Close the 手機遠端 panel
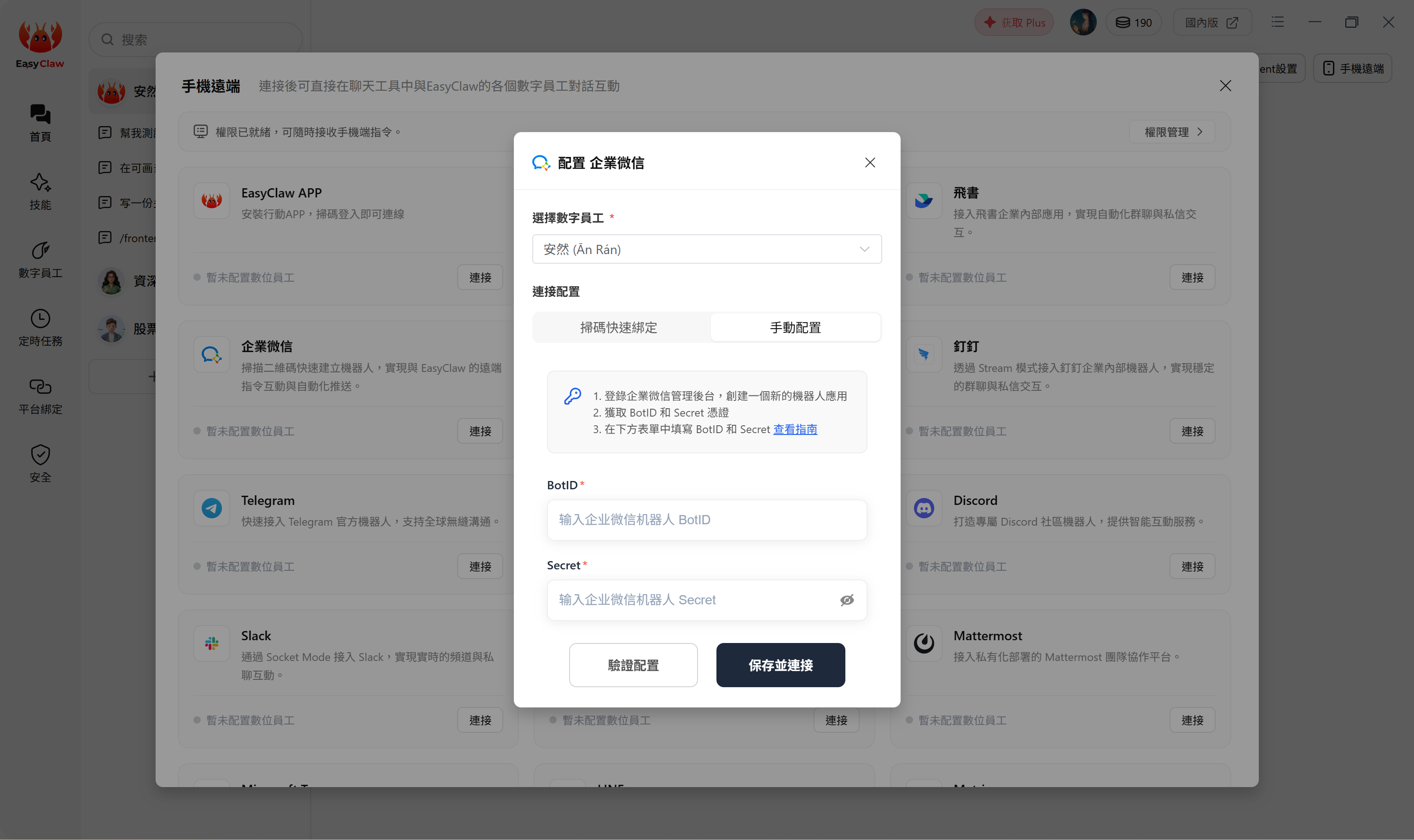Image resolution: width=1414 pixels, height=840 pixels. [1225, 86]
